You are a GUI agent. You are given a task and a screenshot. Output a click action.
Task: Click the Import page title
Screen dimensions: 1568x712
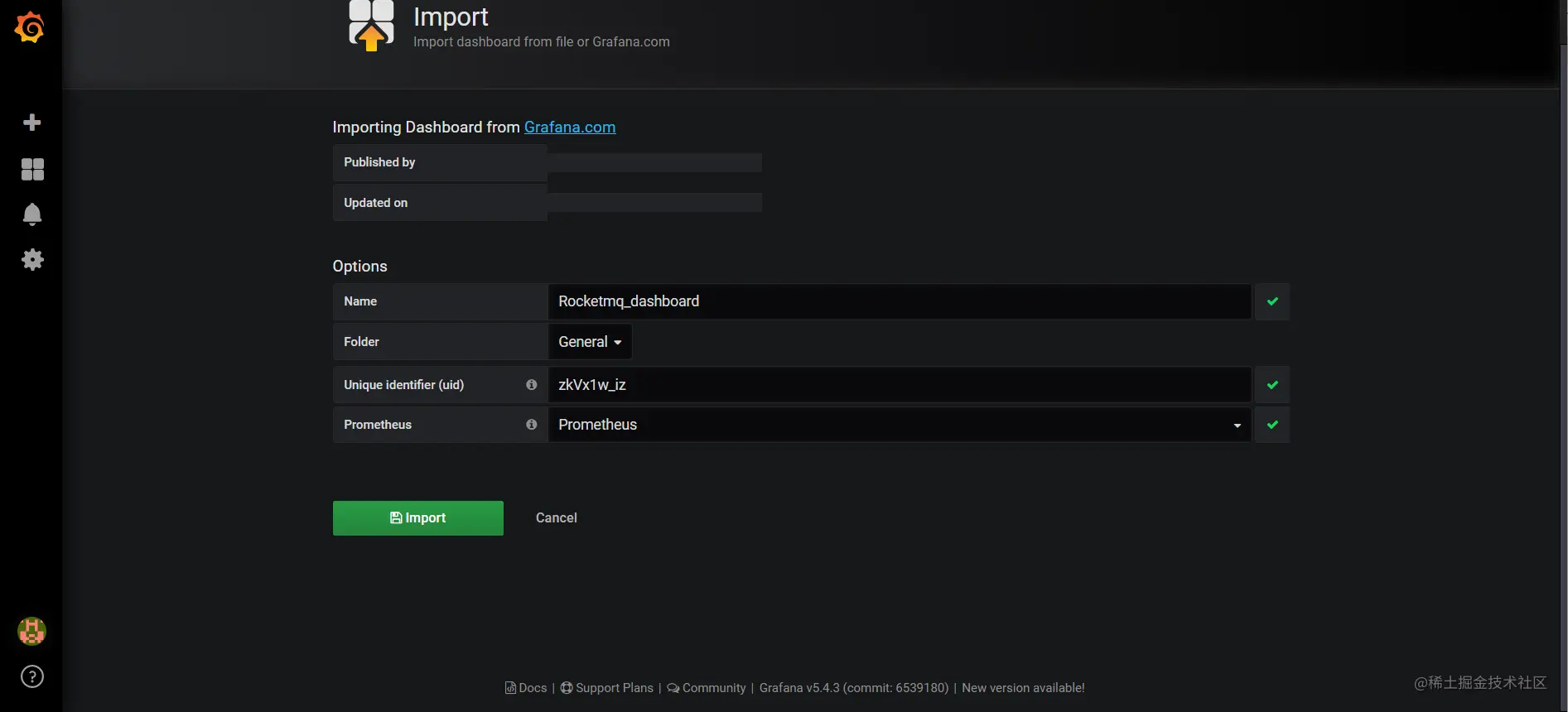451,17
